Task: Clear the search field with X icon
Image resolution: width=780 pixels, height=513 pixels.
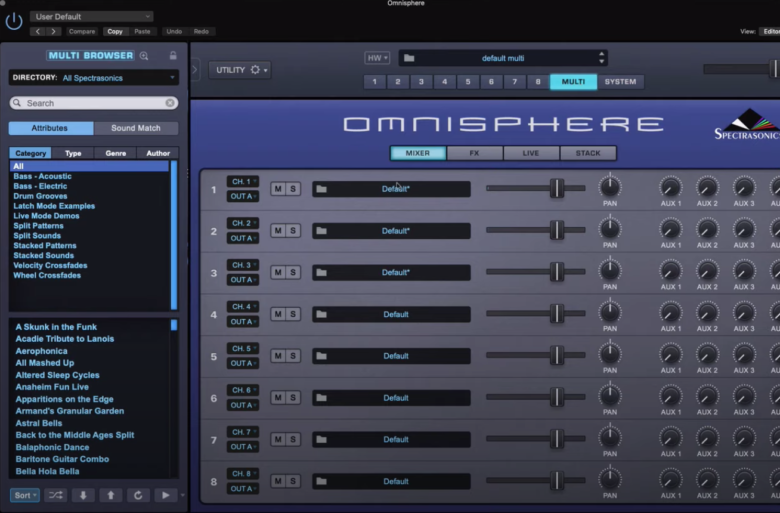Action: 170,103
